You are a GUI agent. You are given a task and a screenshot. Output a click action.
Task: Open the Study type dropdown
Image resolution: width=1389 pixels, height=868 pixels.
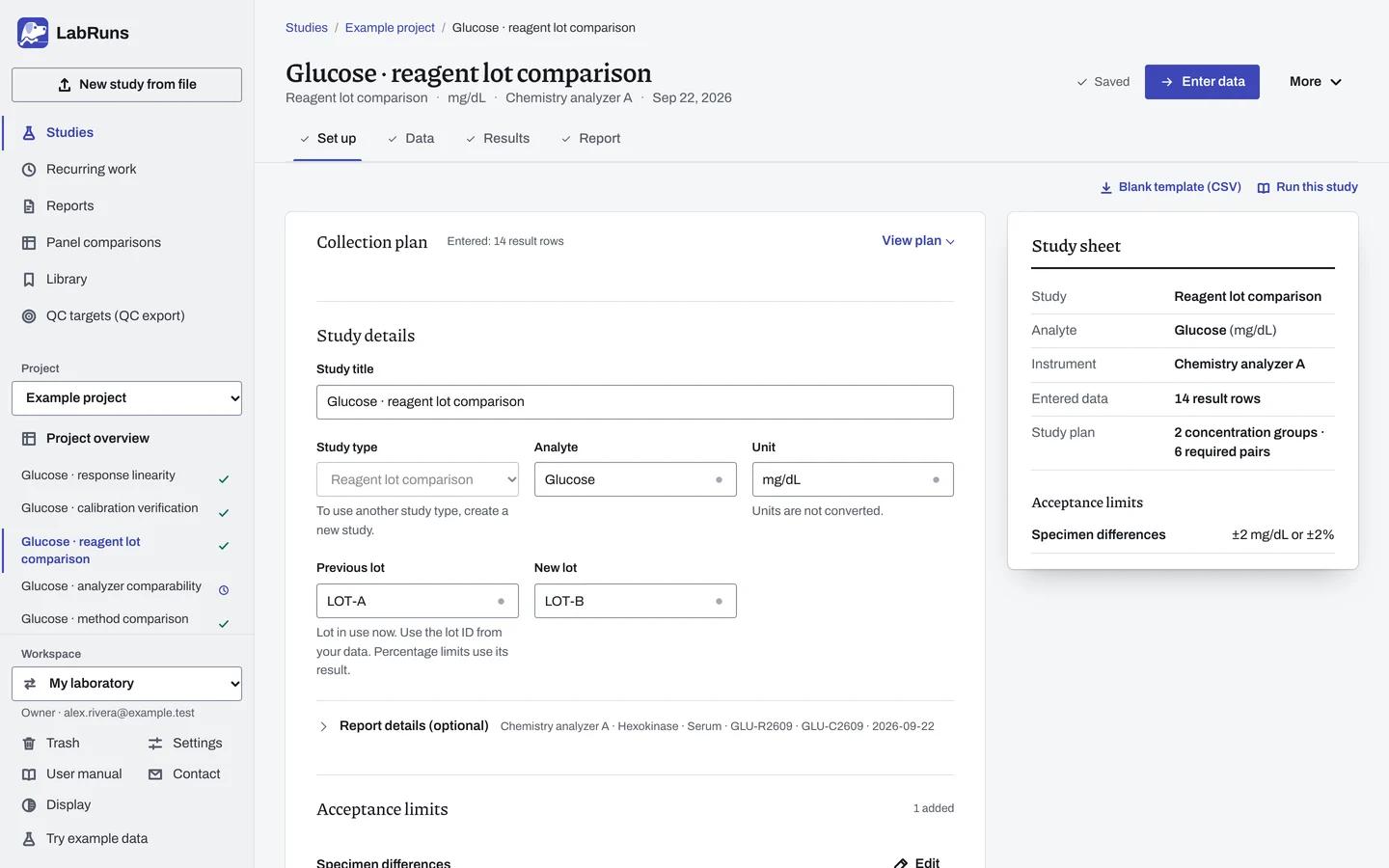[418, 479]
